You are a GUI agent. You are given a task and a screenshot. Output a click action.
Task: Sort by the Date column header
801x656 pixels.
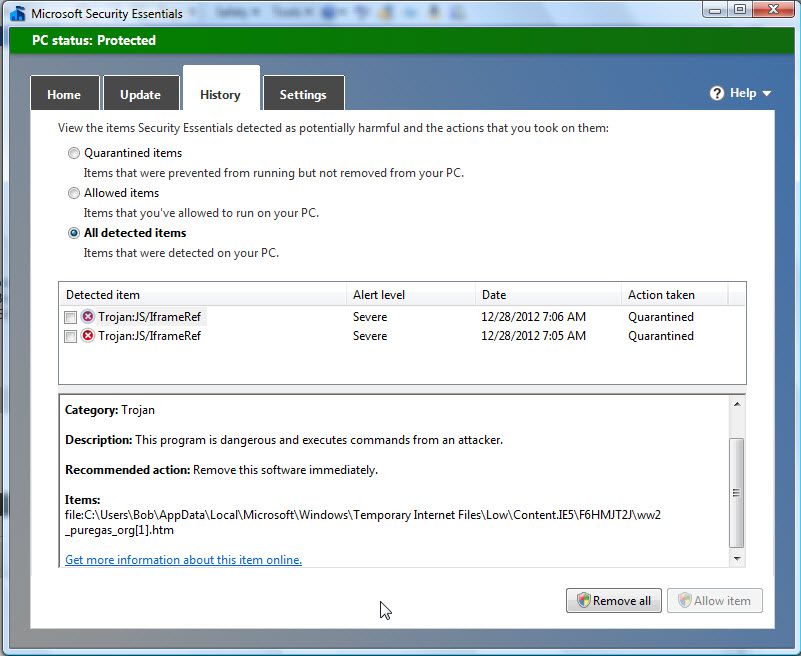pos(549,295)
